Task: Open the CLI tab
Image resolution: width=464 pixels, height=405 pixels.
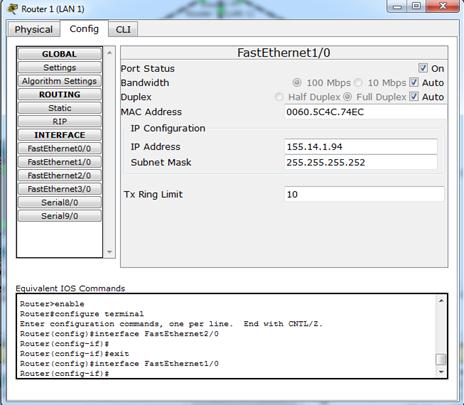Action: [123, 30]
